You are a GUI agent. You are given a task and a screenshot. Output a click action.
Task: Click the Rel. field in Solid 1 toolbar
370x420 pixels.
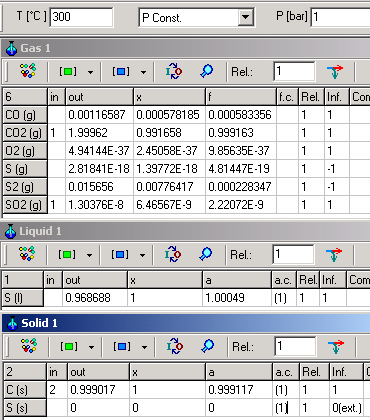coord(295,346)
